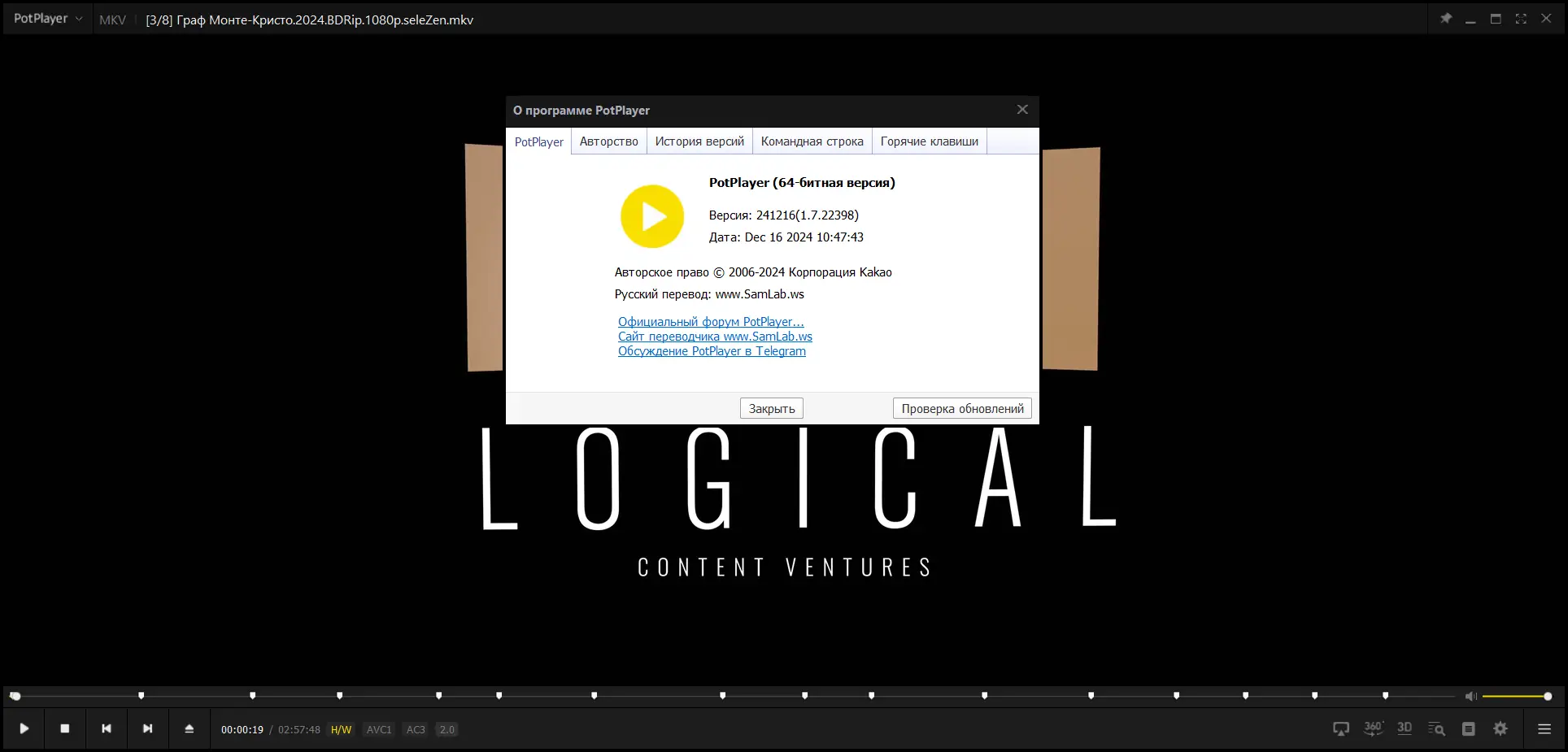
Task: Start playback with the Play button
Action: coord(24,729)
